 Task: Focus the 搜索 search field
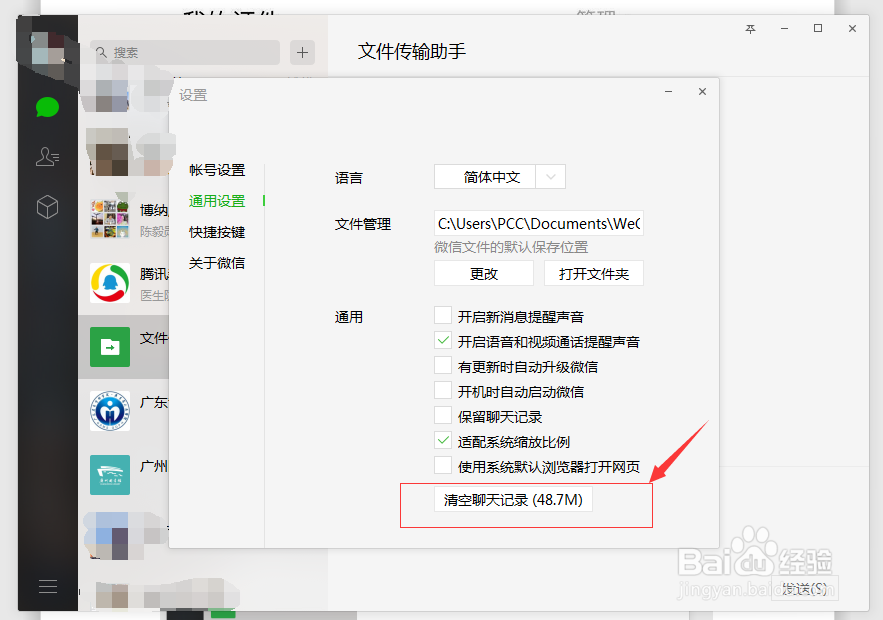(185, 52)
